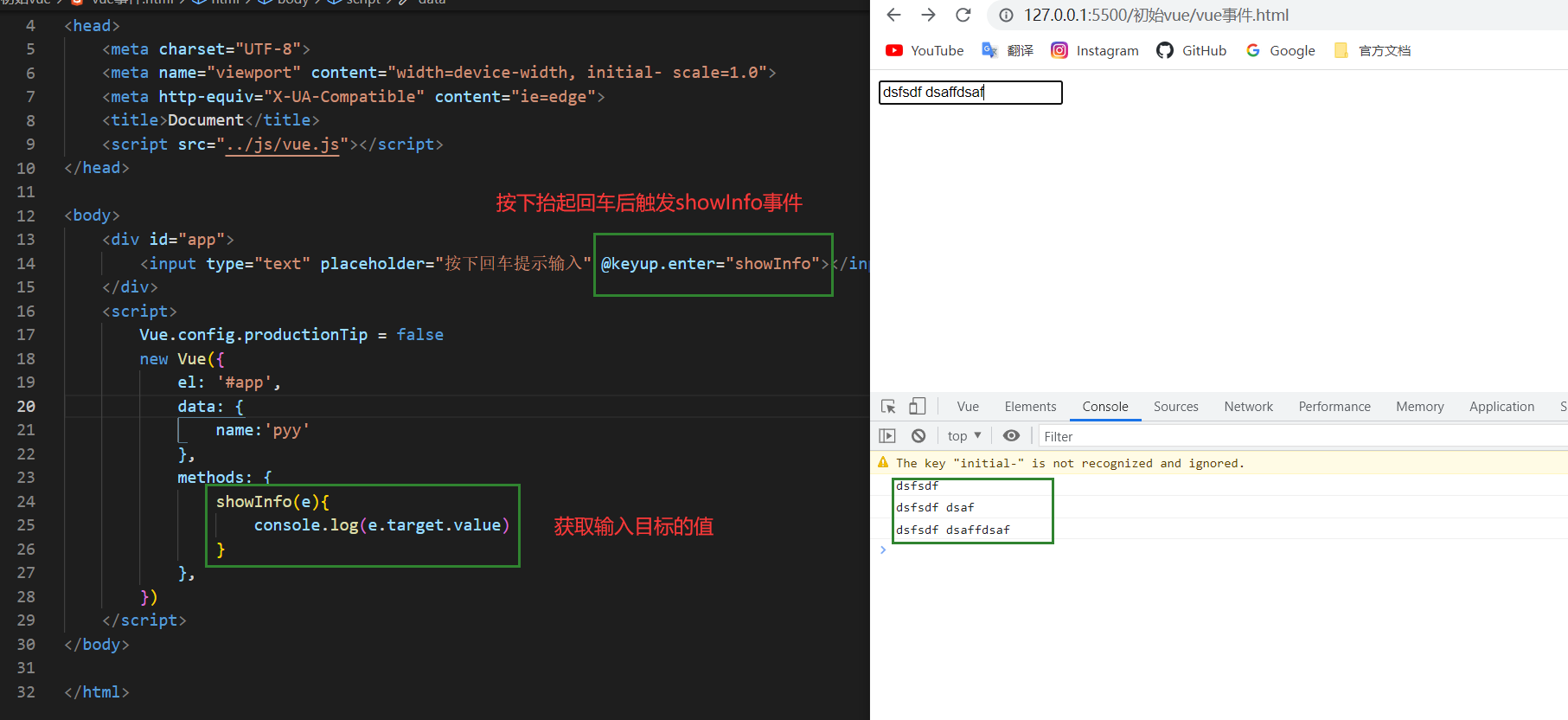The image size is (1568, 720).
Task: Click the initial- viewport warning message
Action: [x=1070, y=463]
